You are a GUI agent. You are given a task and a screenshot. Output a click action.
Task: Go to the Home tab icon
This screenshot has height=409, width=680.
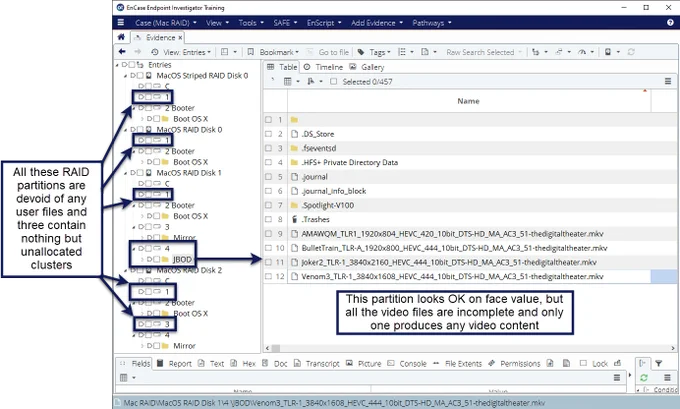pos(121,37)
